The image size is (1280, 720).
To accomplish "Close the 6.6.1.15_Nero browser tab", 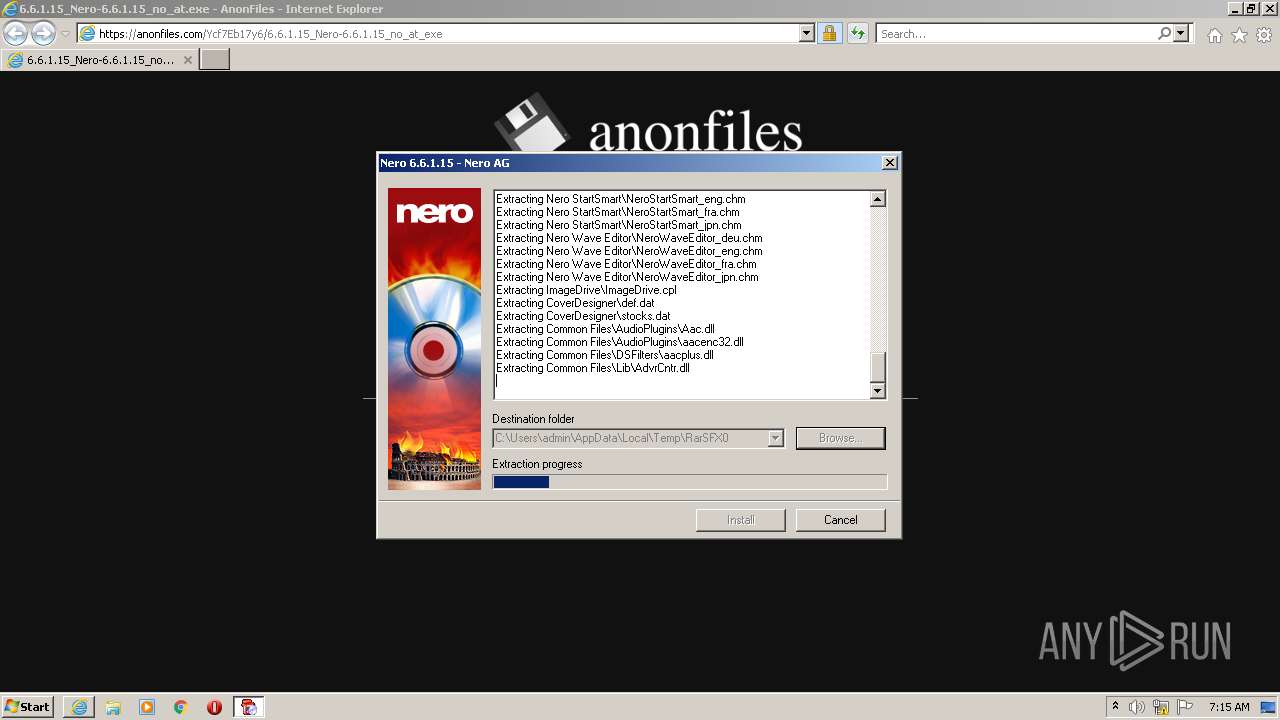I will point(187,60).
